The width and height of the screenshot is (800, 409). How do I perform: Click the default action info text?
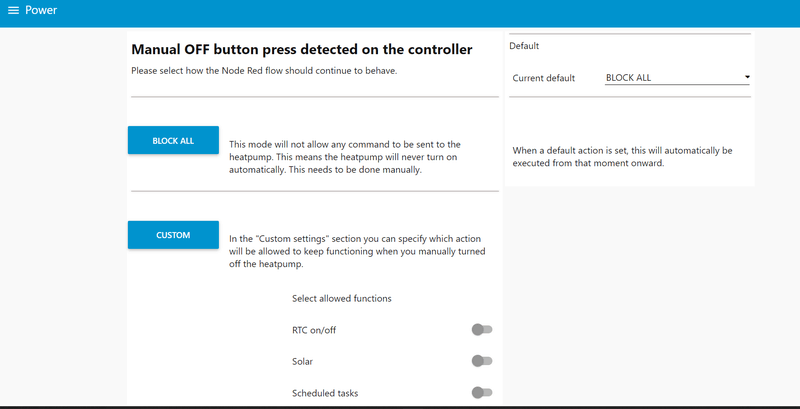tap(622, 157)
